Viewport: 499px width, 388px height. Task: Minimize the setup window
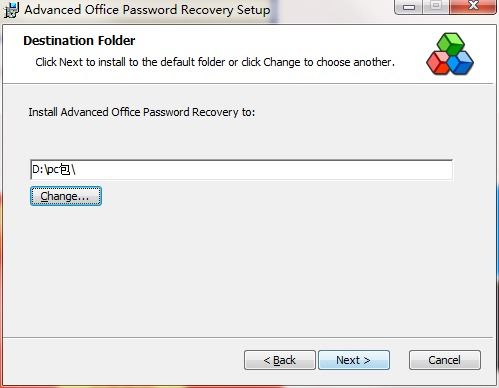tap(409, 7)
